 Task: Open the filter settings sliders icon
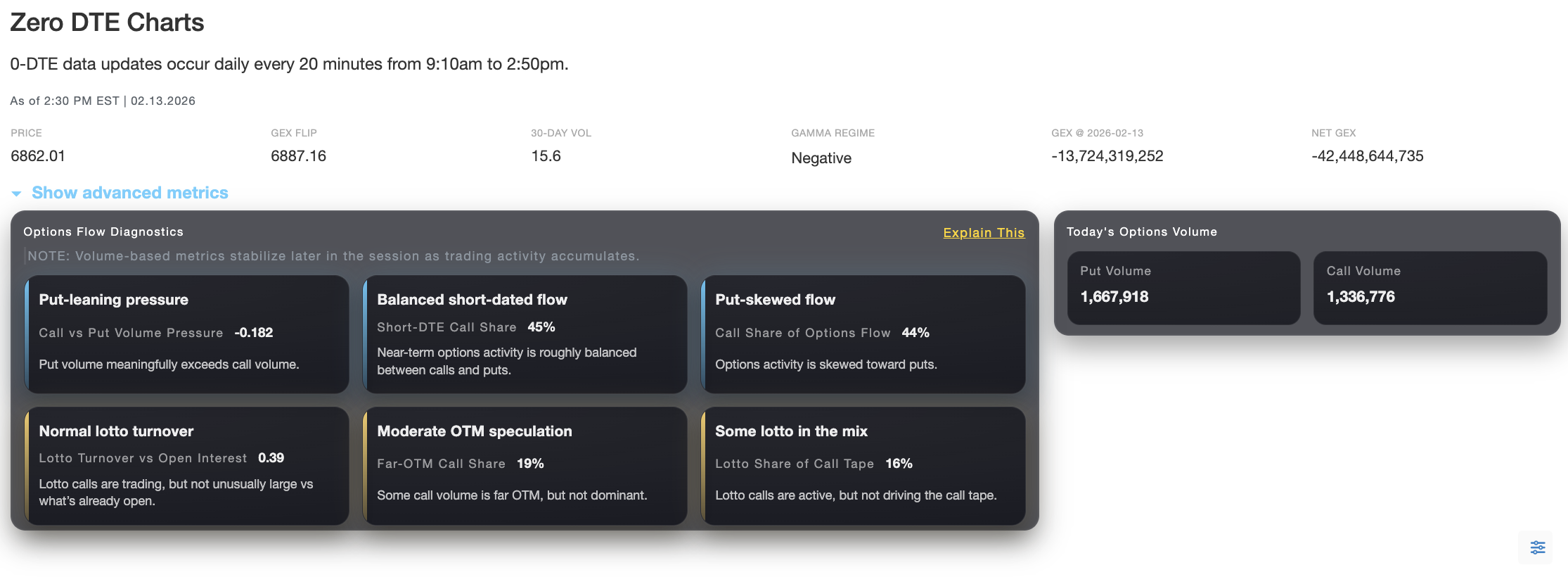(1537, 547)
